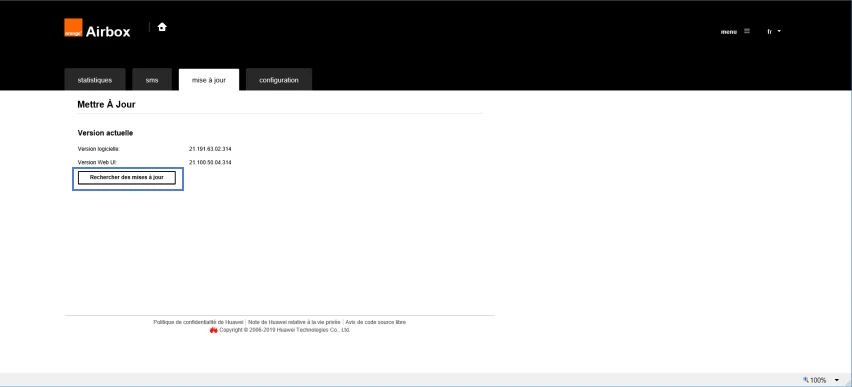Click the Huawei copyright text

click(x=285, y=330)
